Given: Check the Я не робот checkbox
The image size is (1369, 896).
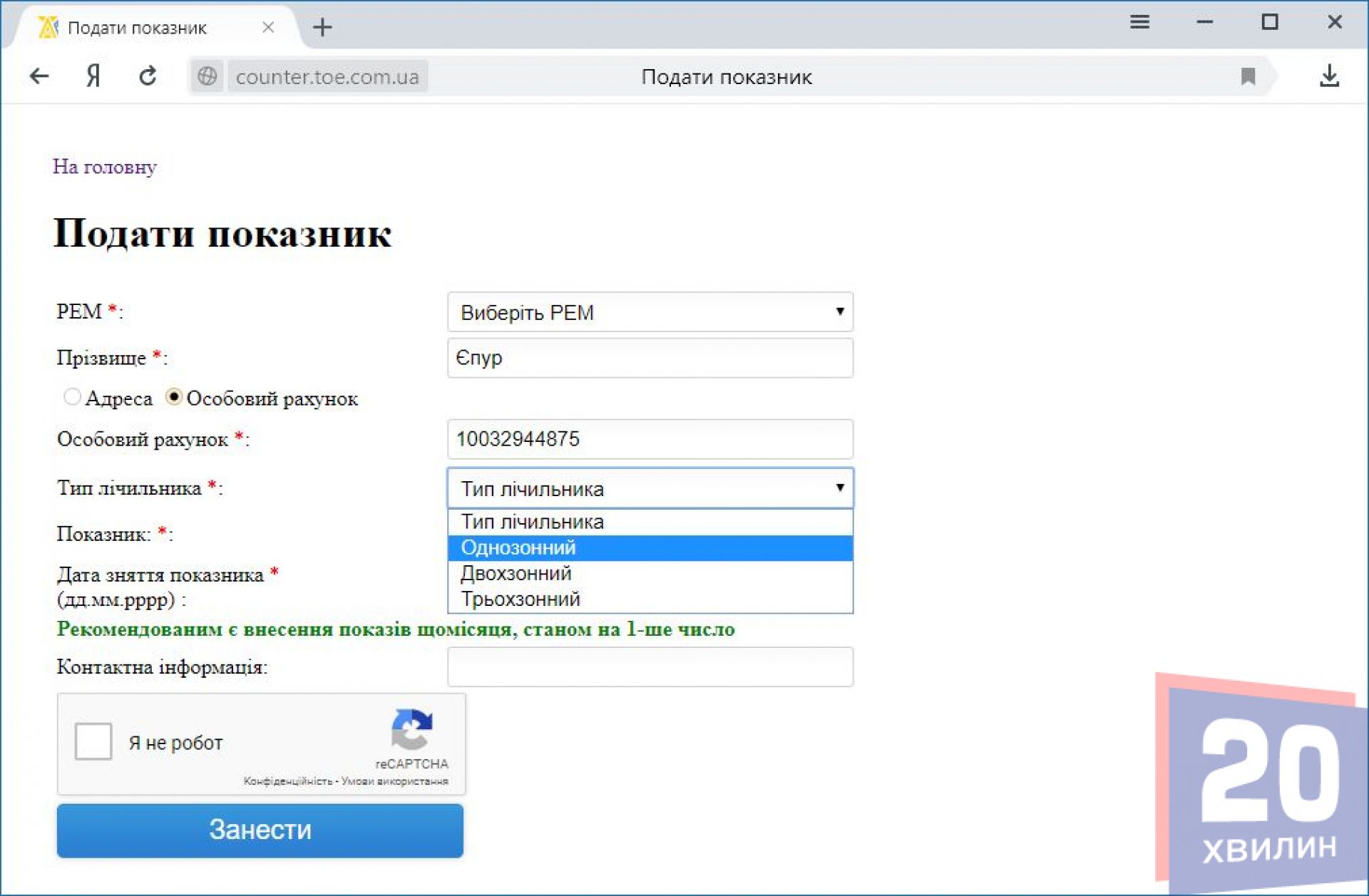Looking at the screenshot, I should [x=93, y=741].
